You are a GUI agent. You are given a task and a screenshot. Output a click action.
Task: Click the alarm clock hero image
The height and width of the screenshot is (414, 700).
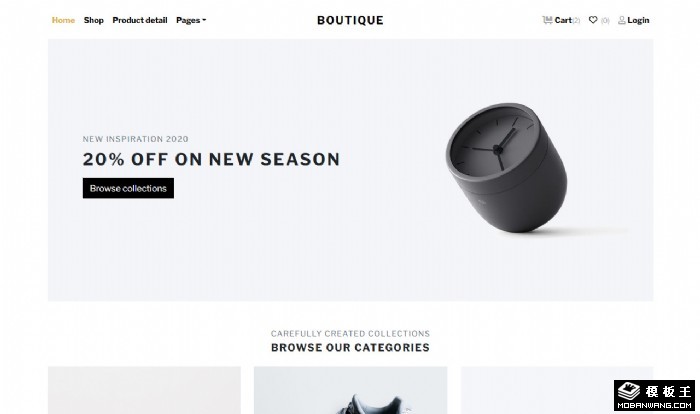pos(507,167)
